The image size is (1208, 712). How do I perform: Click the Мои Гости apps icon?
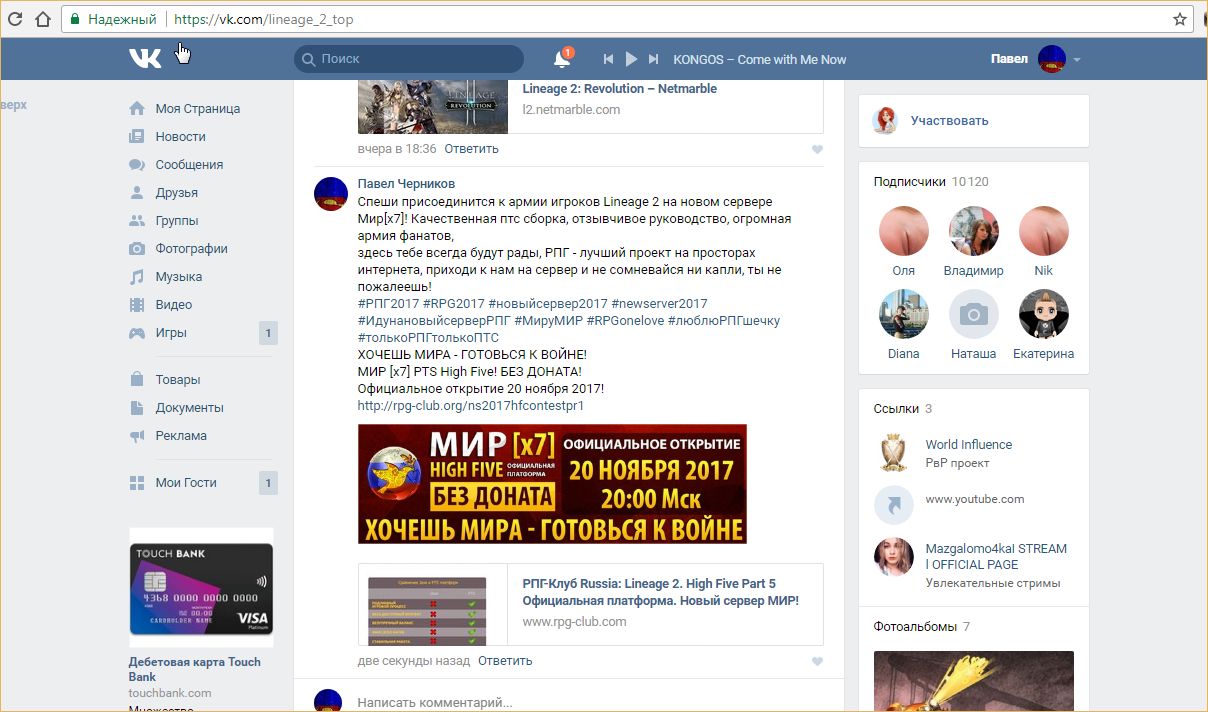137,482
